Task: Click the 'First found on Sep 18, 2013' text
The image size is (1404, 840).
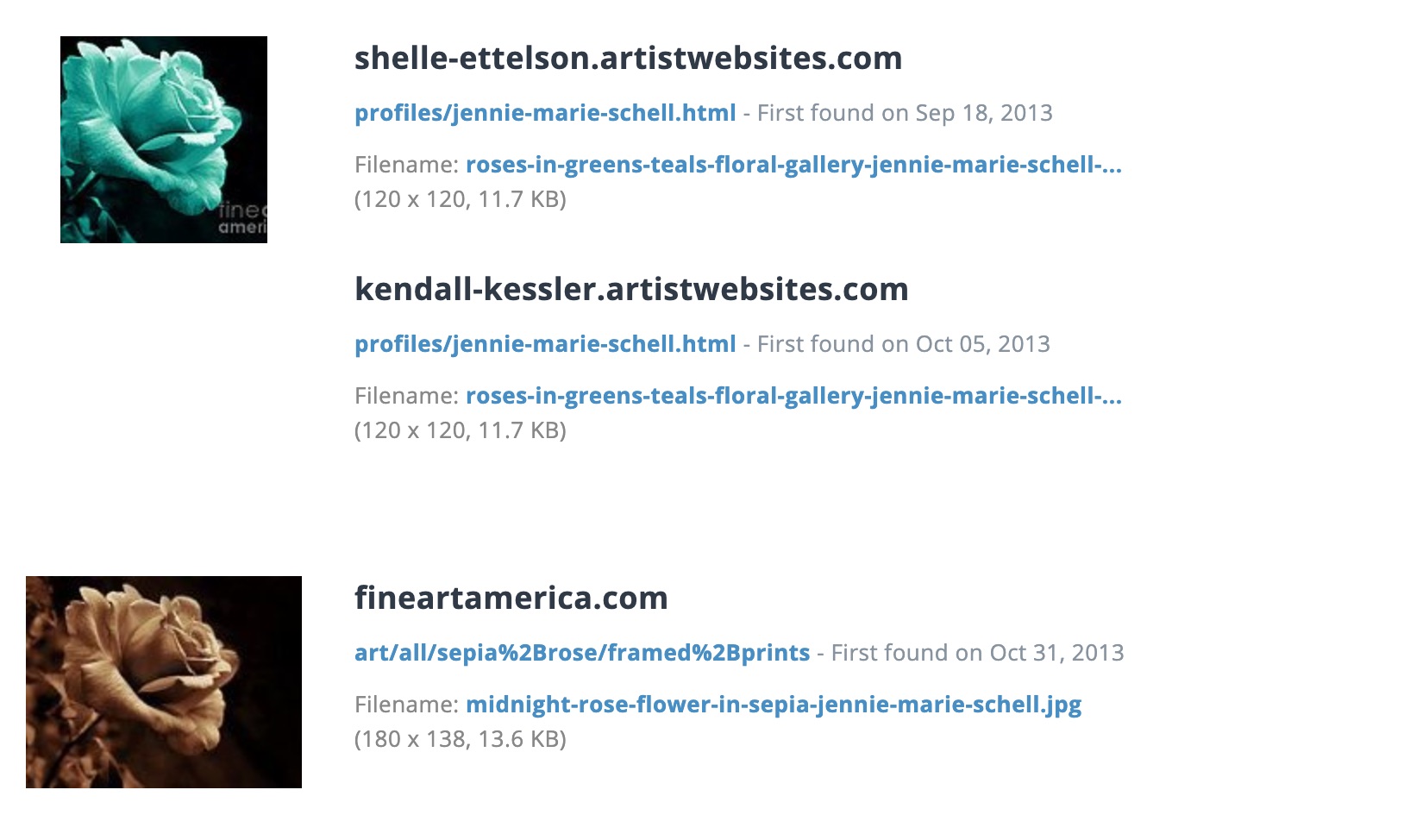Action: [x=905, y=113]
